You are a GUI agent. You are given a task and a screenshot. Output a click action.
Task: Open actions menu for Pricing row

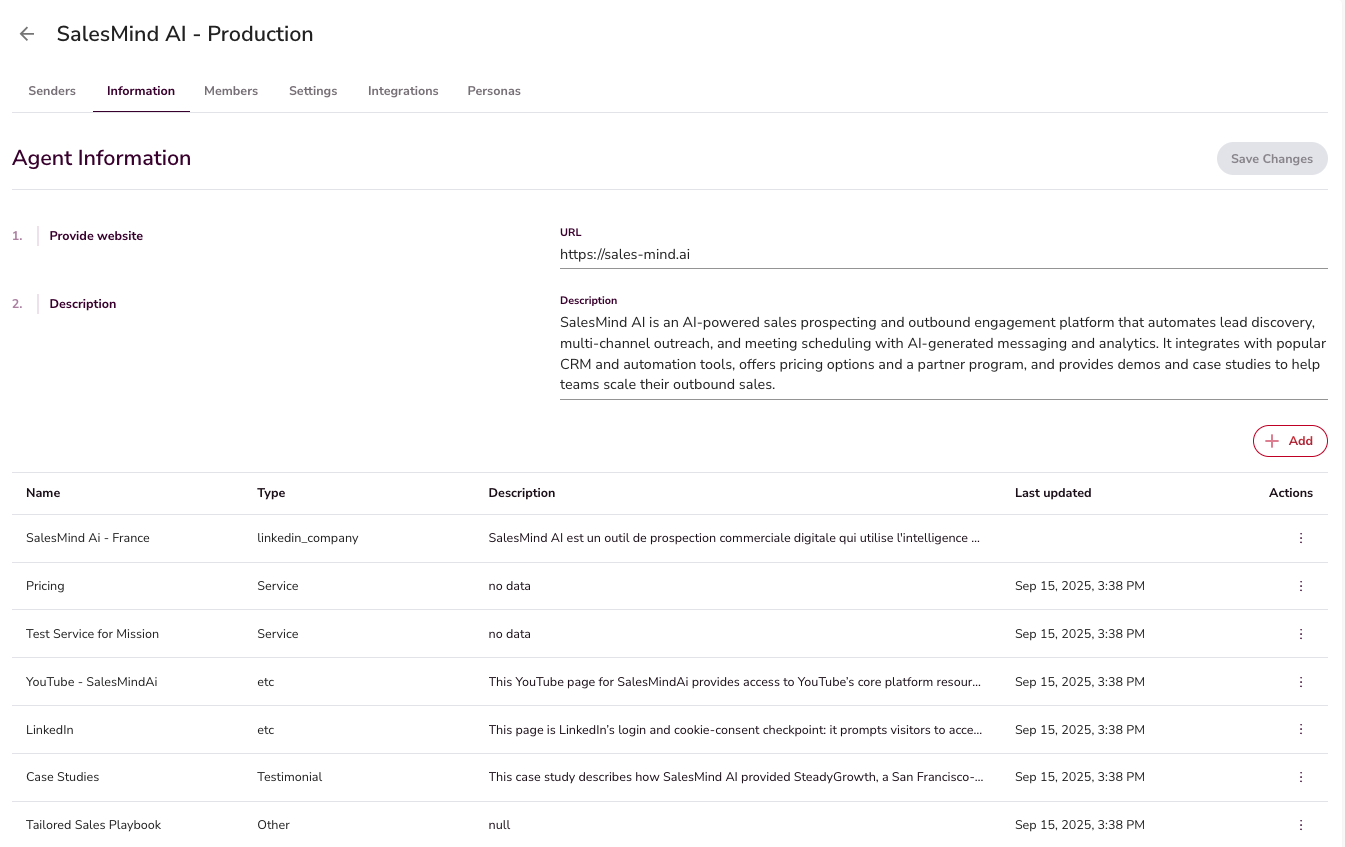(x=1300, y=586)
